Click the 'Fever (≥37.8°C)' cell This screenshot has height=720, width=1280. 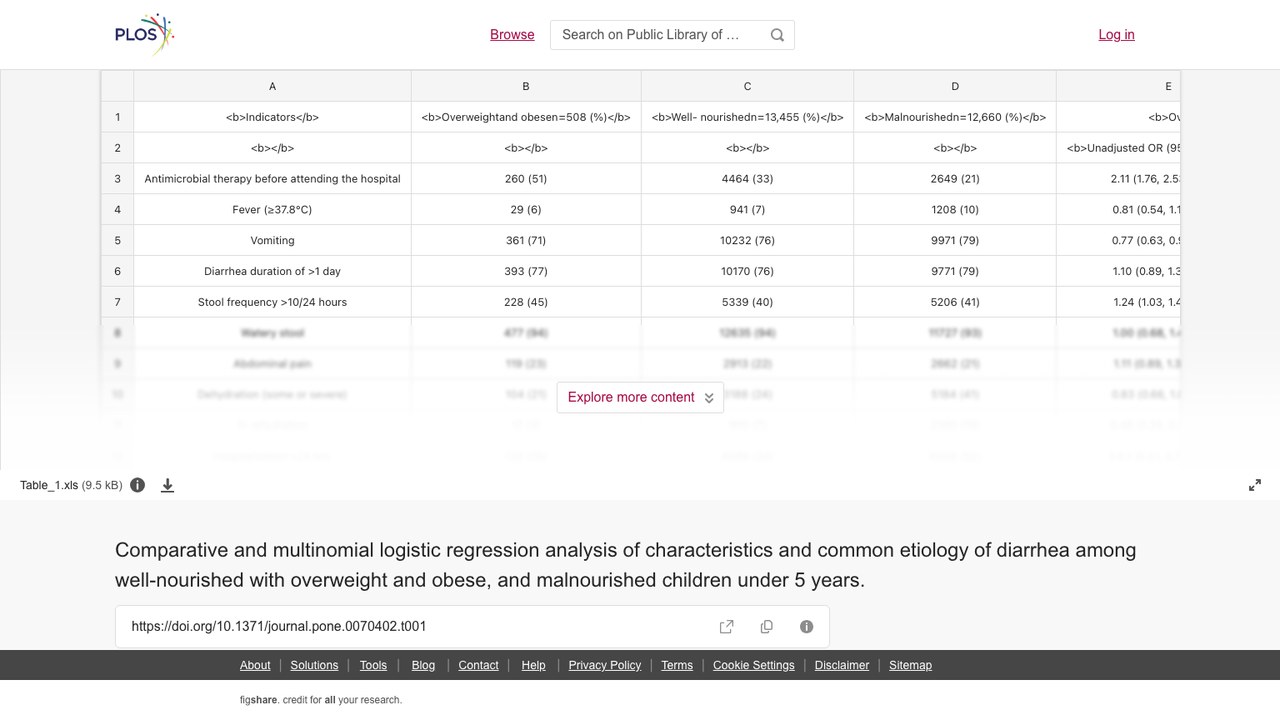(x=272, y=210)
